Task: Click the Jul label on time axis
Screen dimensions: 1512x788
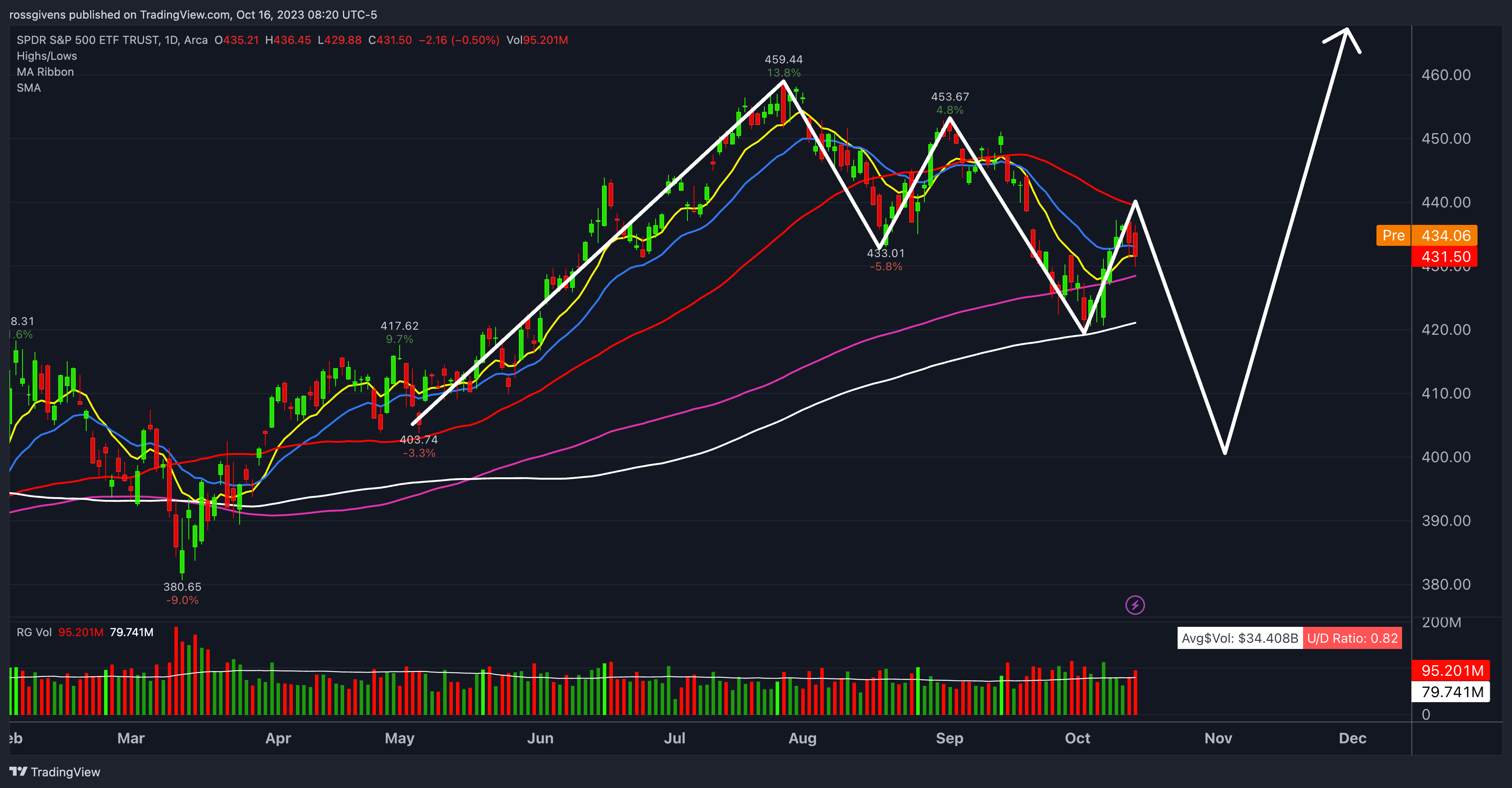Action: 674,738
